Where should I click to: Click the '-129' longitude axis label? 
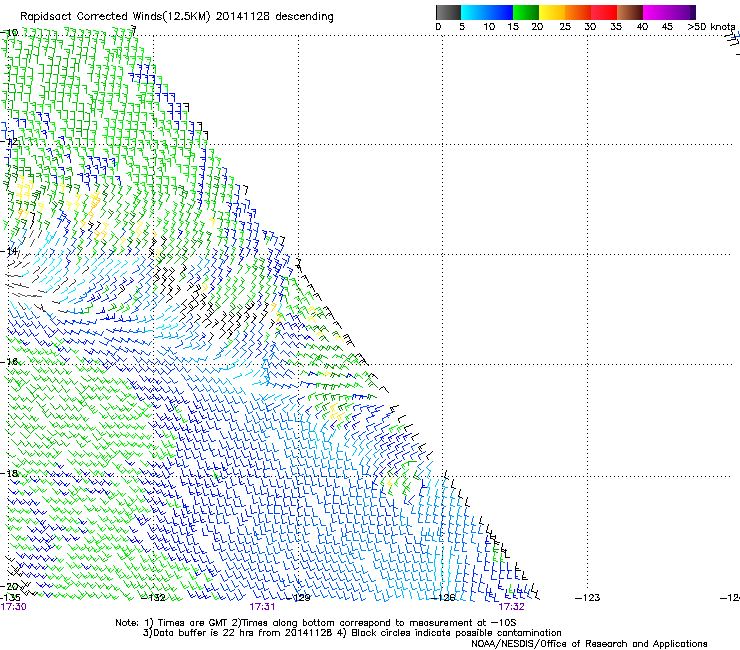point(299,598)
